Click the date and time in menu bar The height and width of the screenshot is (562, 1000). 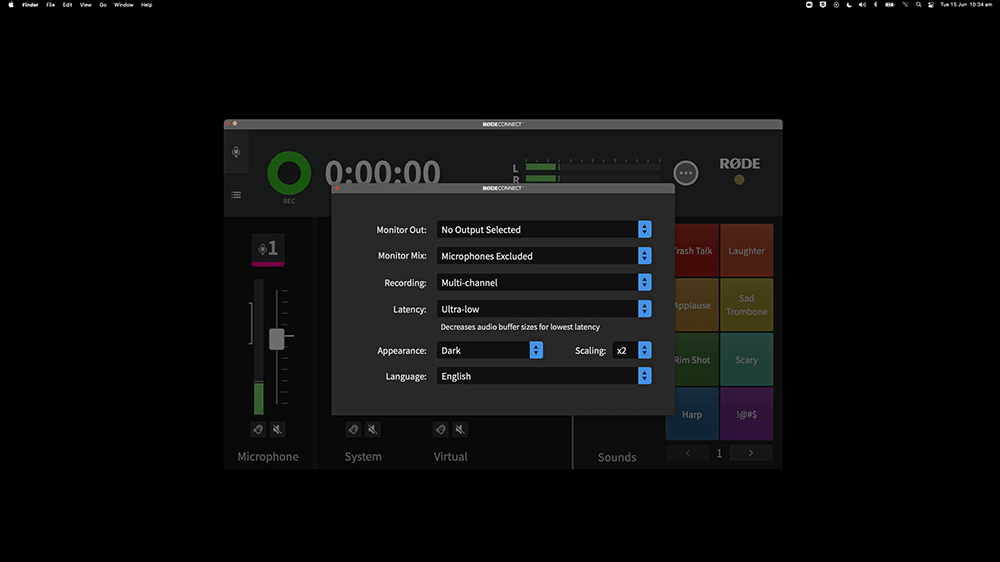coord(966,4)
